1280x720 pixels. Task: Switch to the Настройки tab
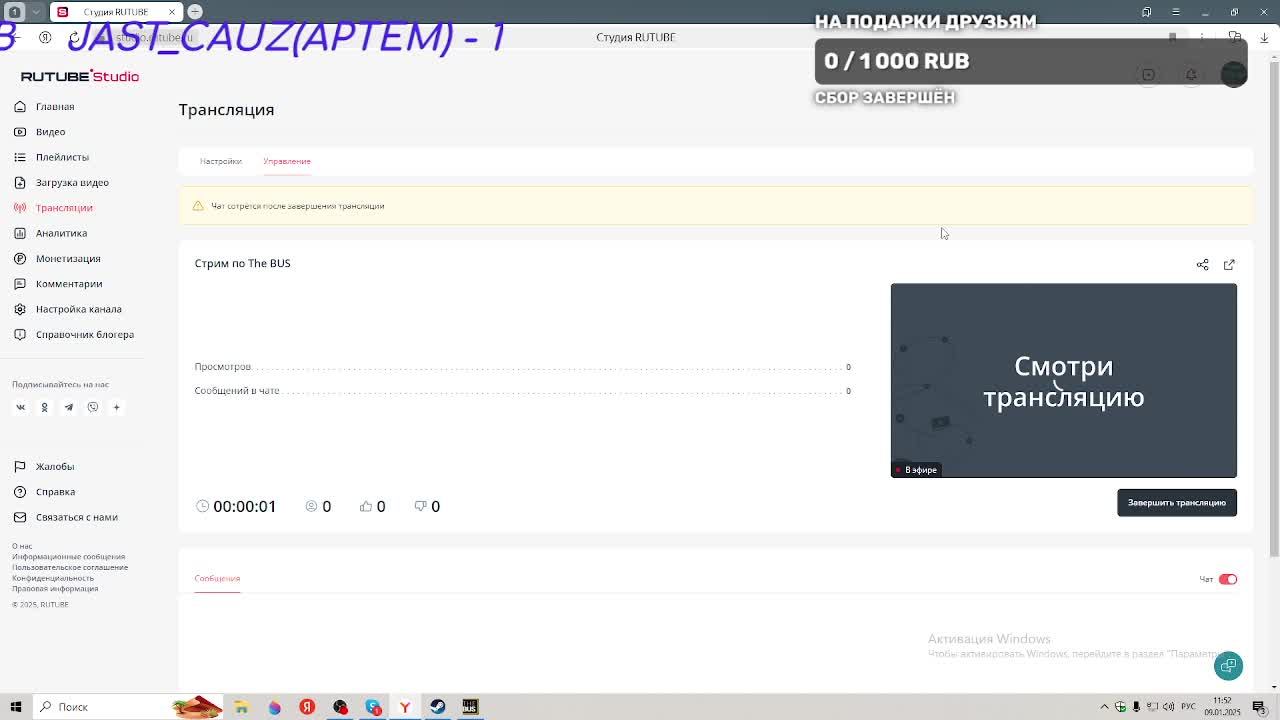(x=220, y=161)
